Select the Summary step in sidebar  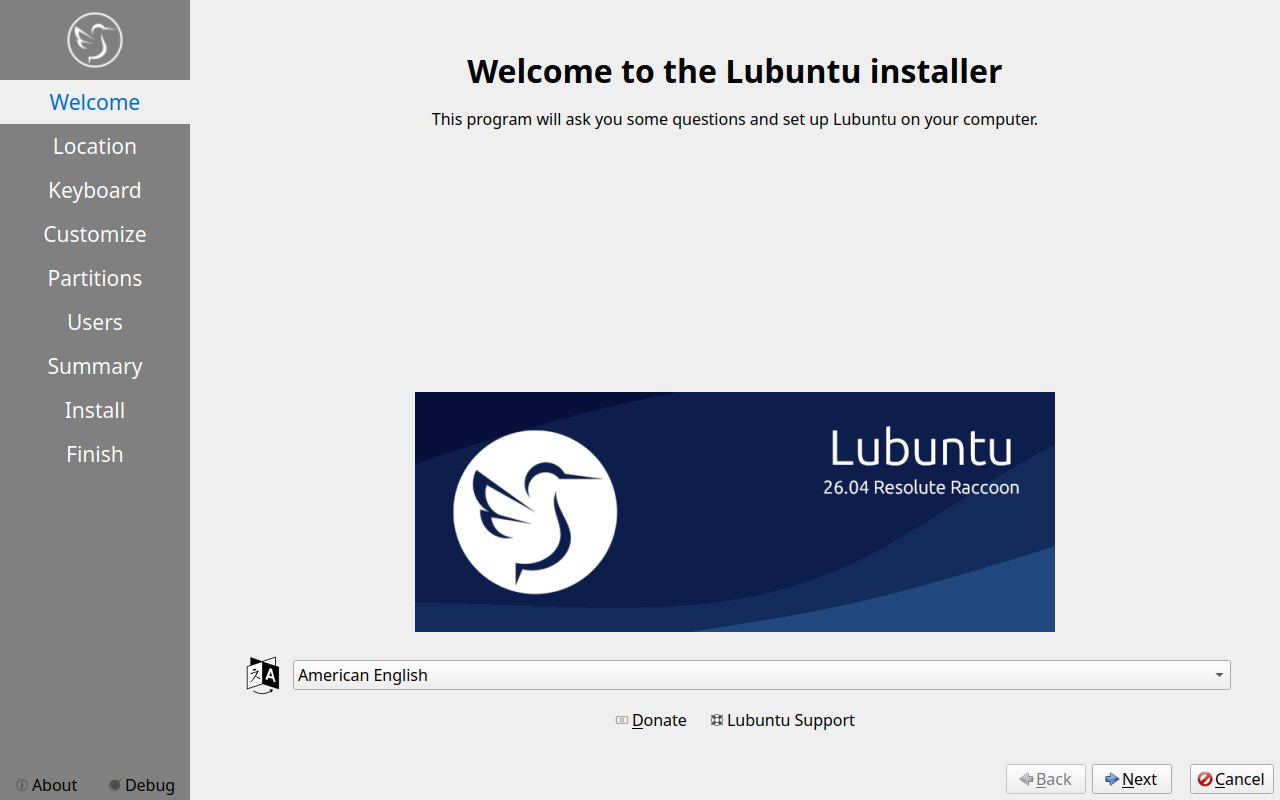tap(95, 366)
